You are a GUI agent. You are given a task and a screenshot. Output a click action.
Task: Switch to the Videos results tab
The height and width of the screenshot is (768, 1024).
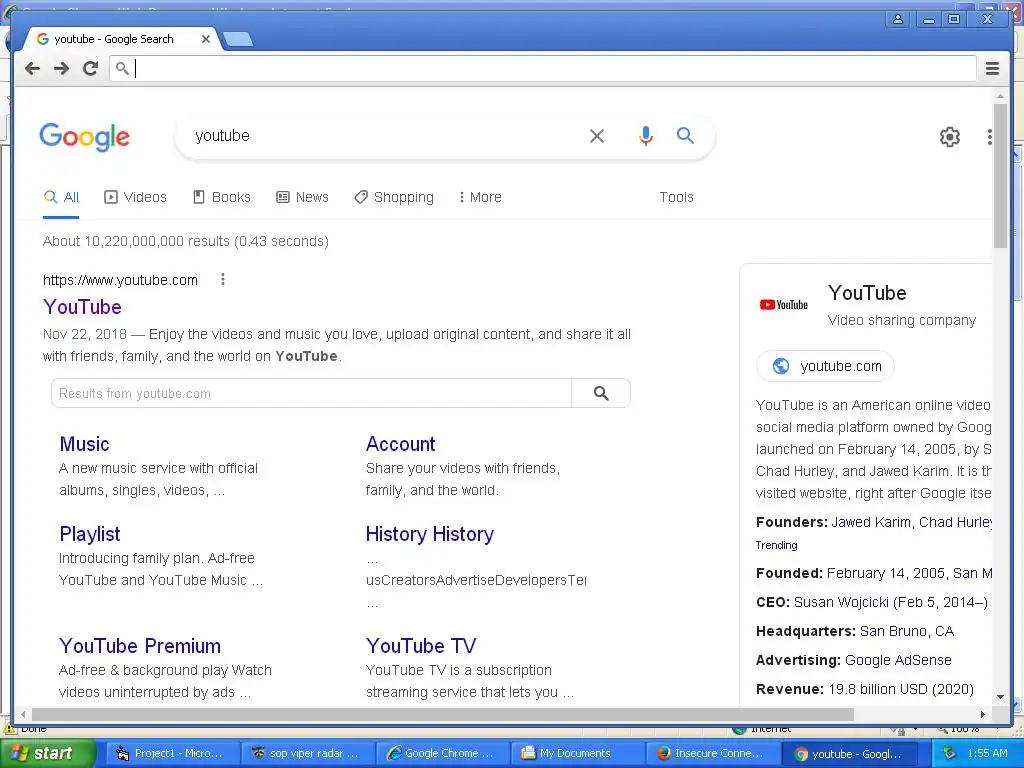(x=135, y=197)
